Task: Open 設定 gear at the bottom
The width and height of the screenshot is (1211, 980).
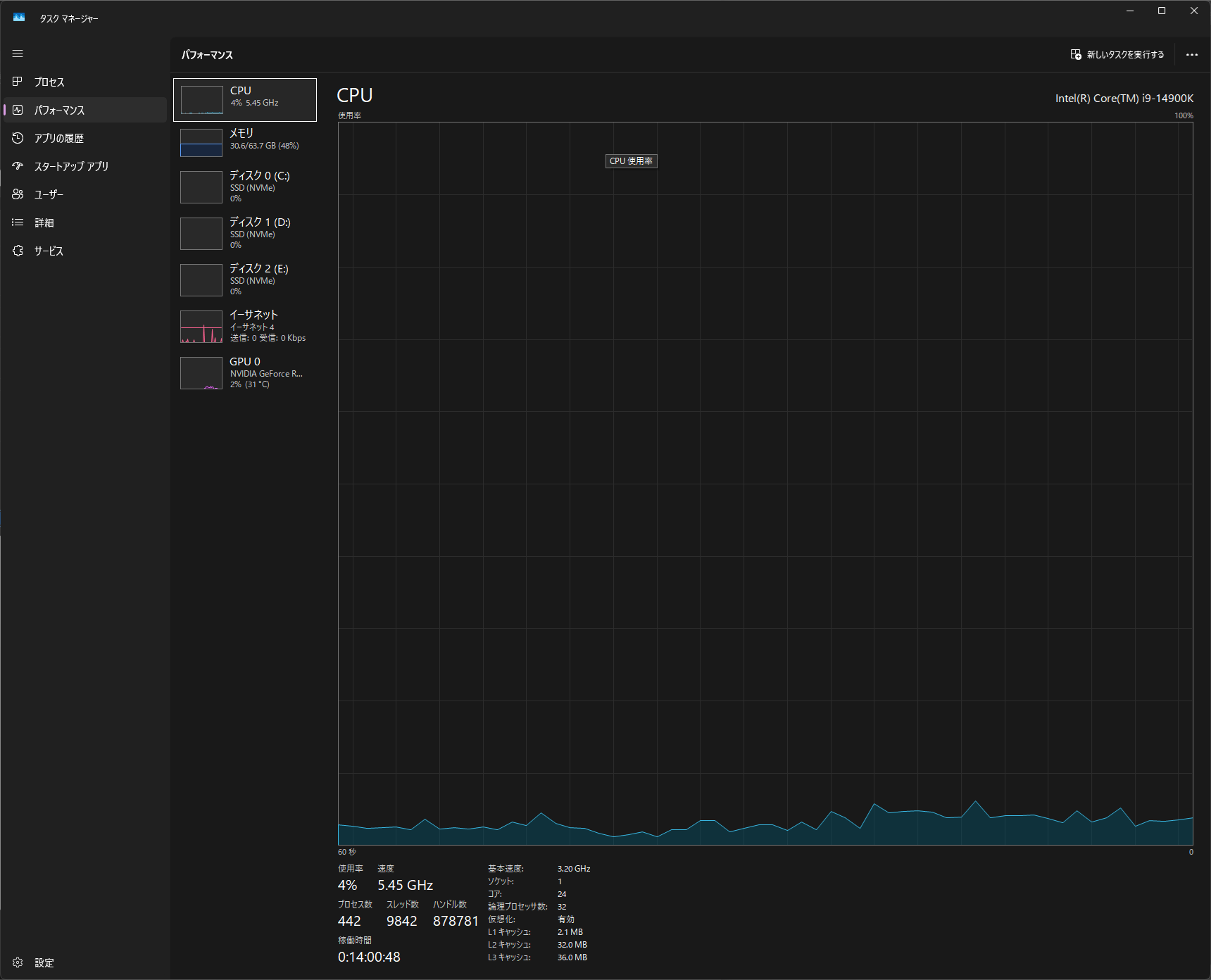Action: click(x=18, y=962)
